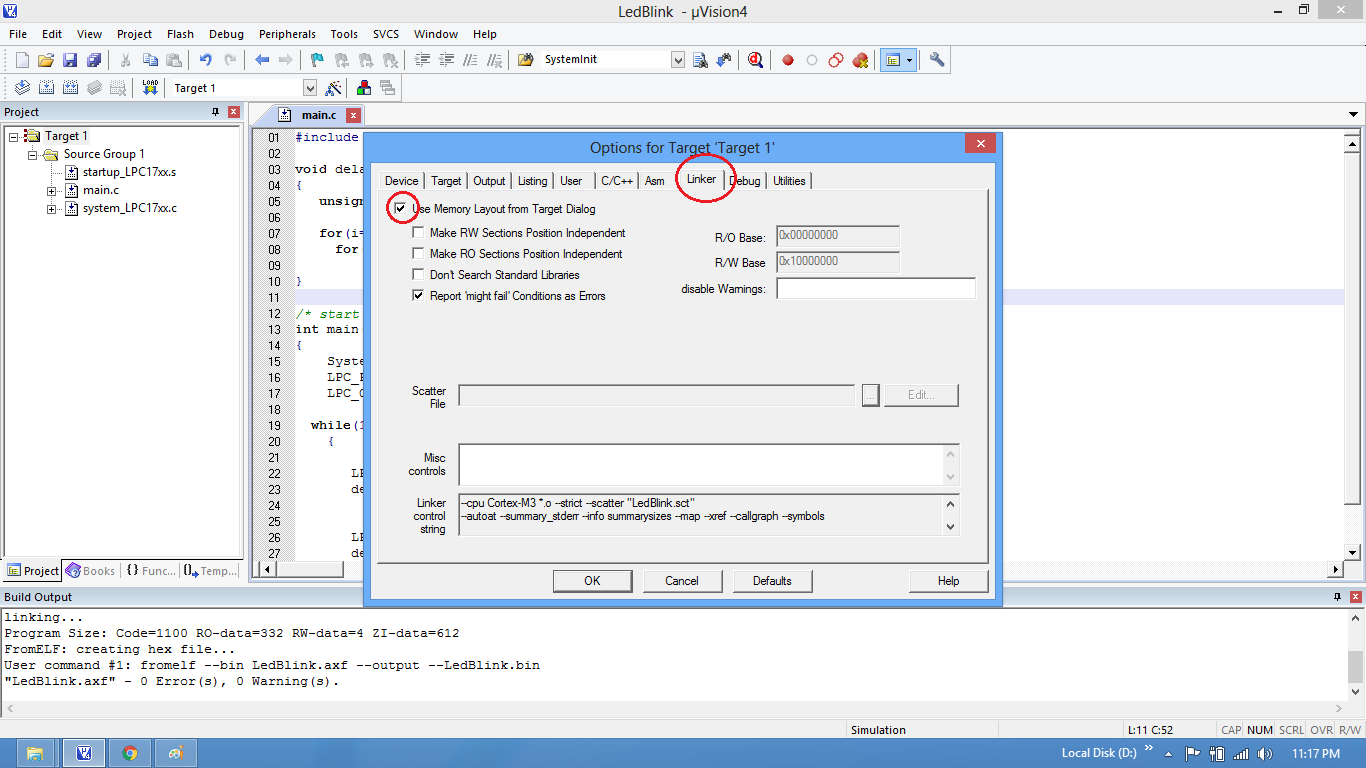Click the Indent selection icon

coord(422,60)
